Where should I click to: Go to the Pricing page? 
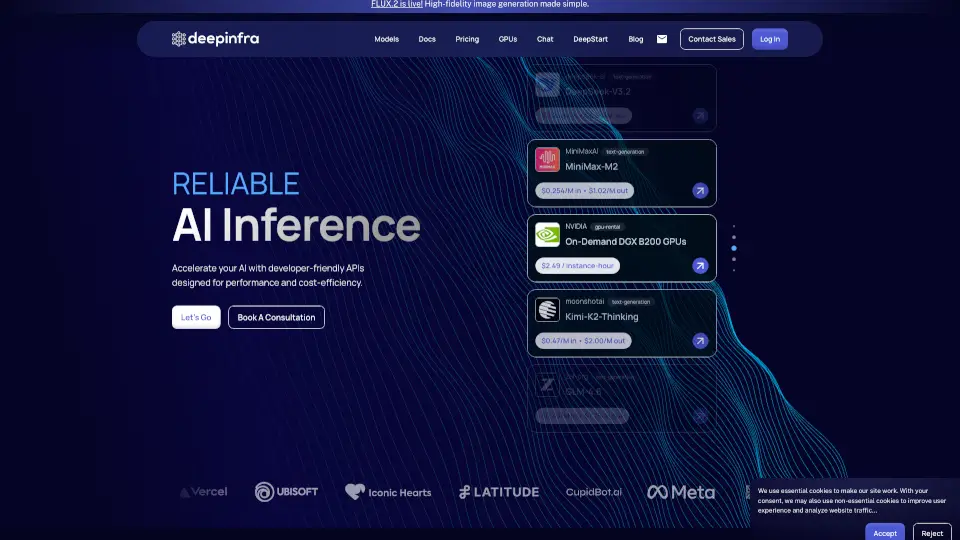coord(467,39)
